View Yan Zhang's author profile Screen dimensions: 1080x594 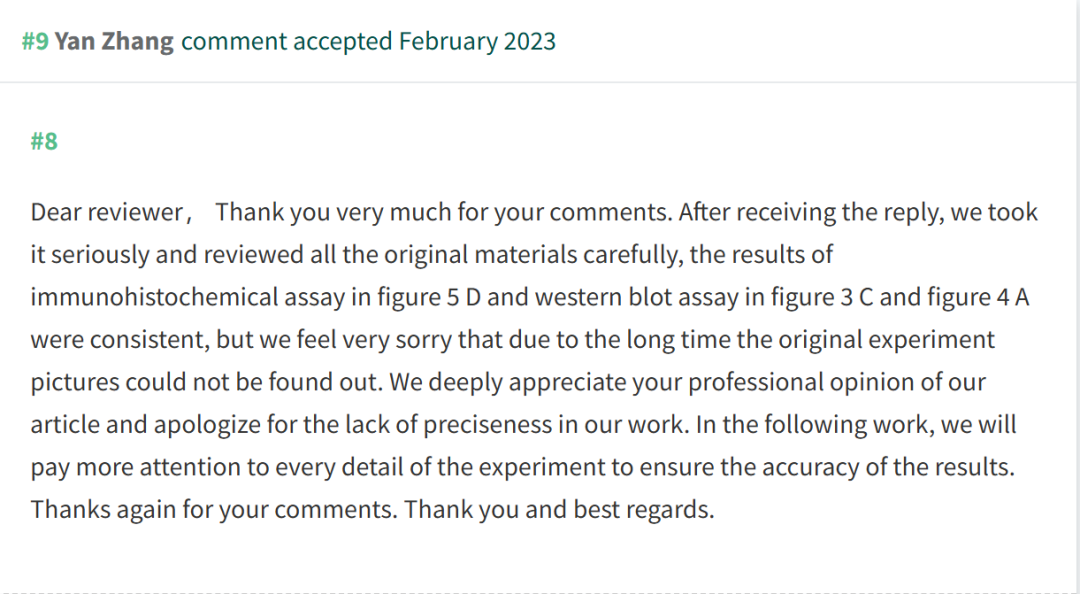[x=114, y=41]
